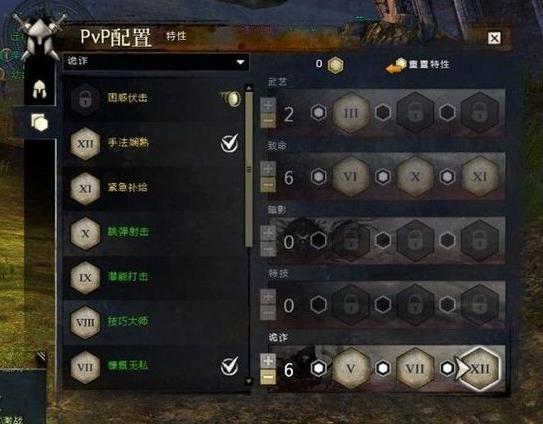The width and height of the screenshot is (543, 424).
Task: Click the scroll down arrow of the trait list
Action: (x=249, y=381)
